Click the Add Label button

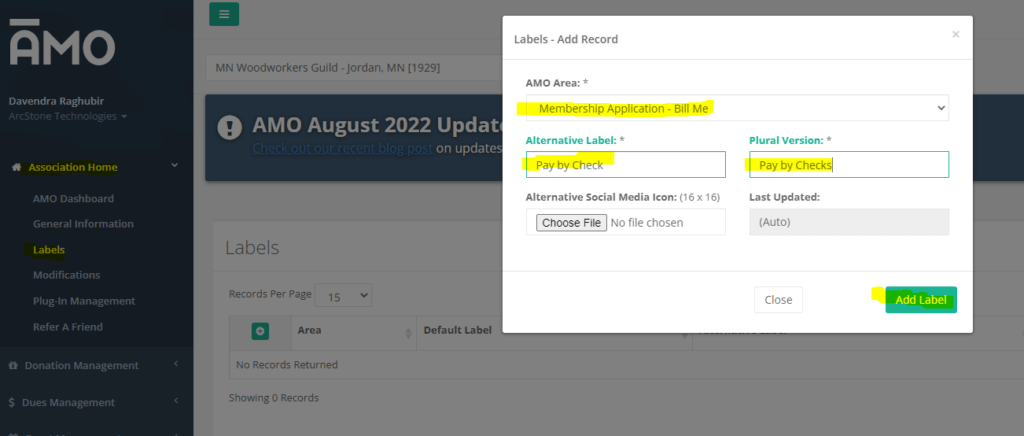pyautogui.click(x=920, y=300)
